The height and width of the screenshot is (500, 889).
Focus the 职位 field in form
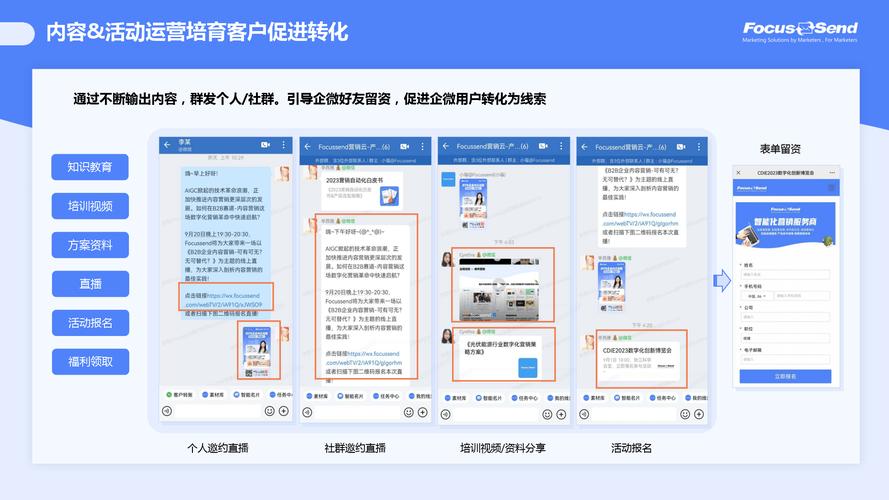click(786, 338)
